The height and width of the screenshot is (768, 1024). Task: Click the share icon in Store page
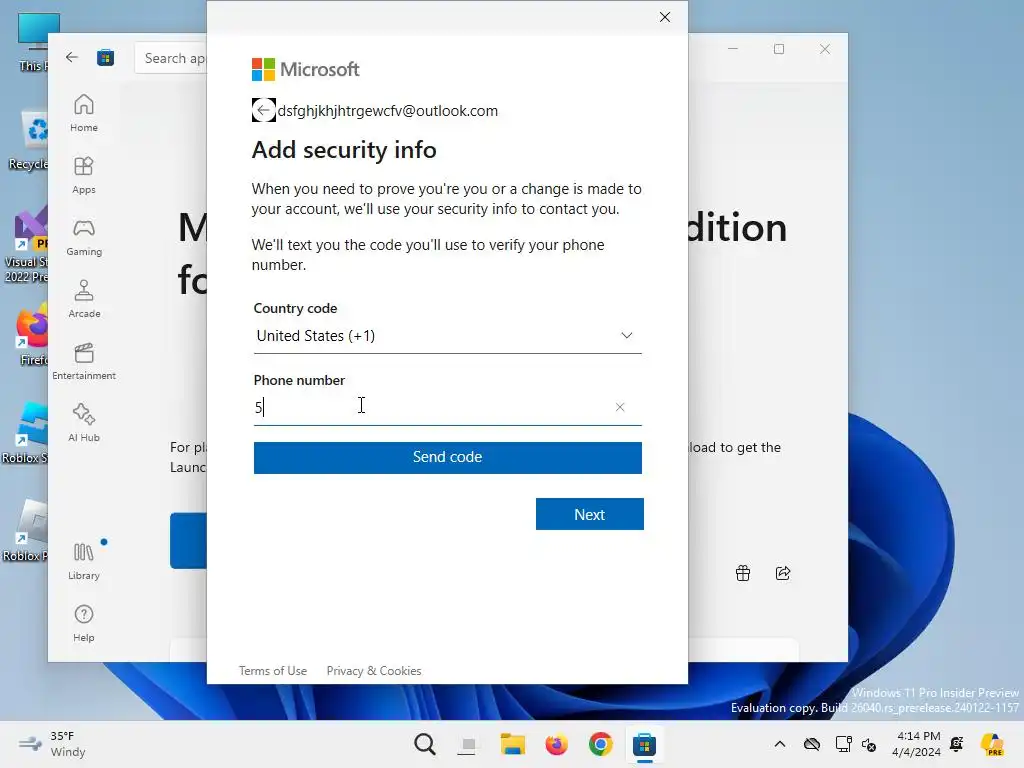click(783, 573)
